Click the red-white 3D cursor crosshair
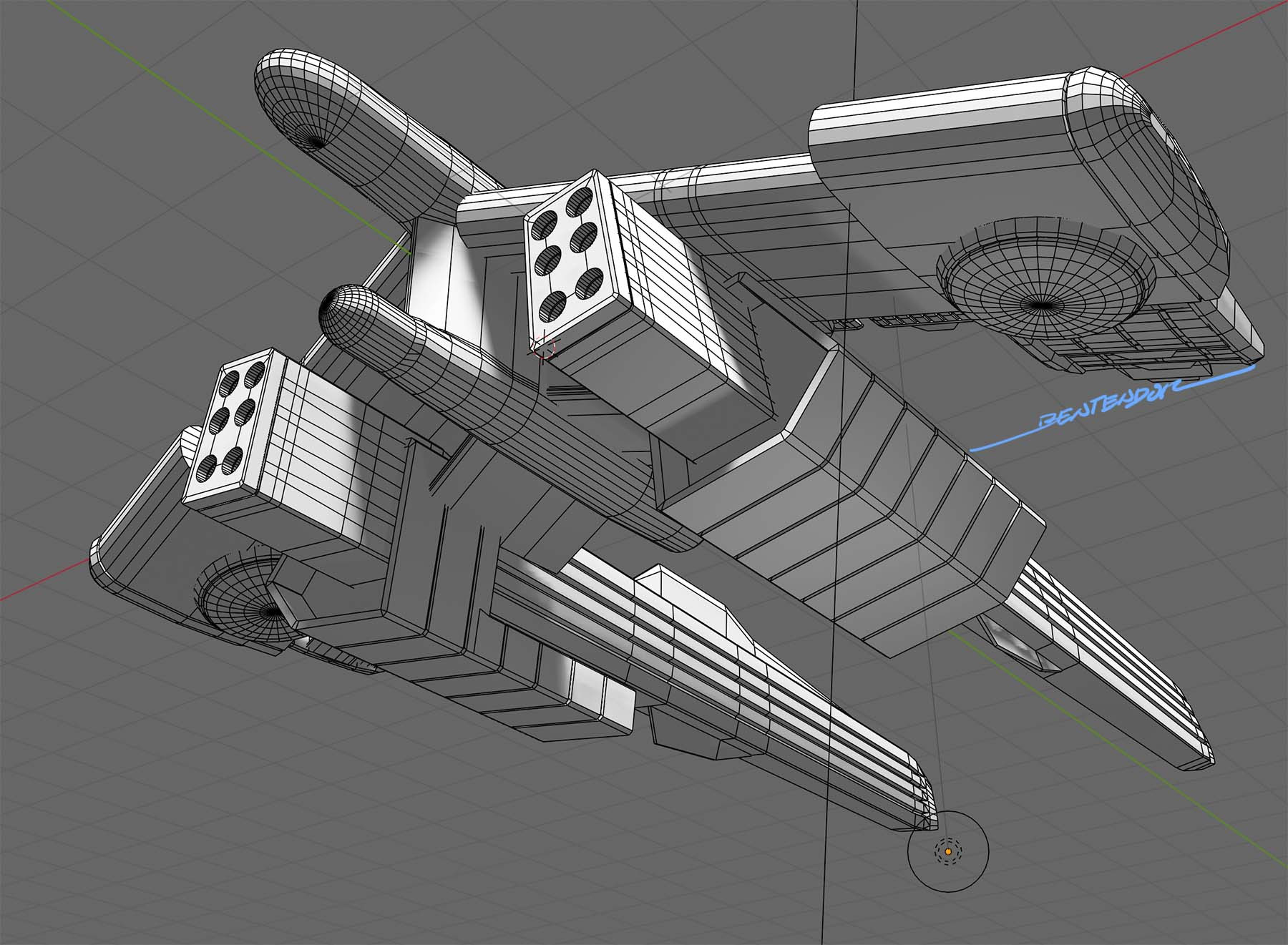The image size is (1288, 945). click(x=542, y=348)
